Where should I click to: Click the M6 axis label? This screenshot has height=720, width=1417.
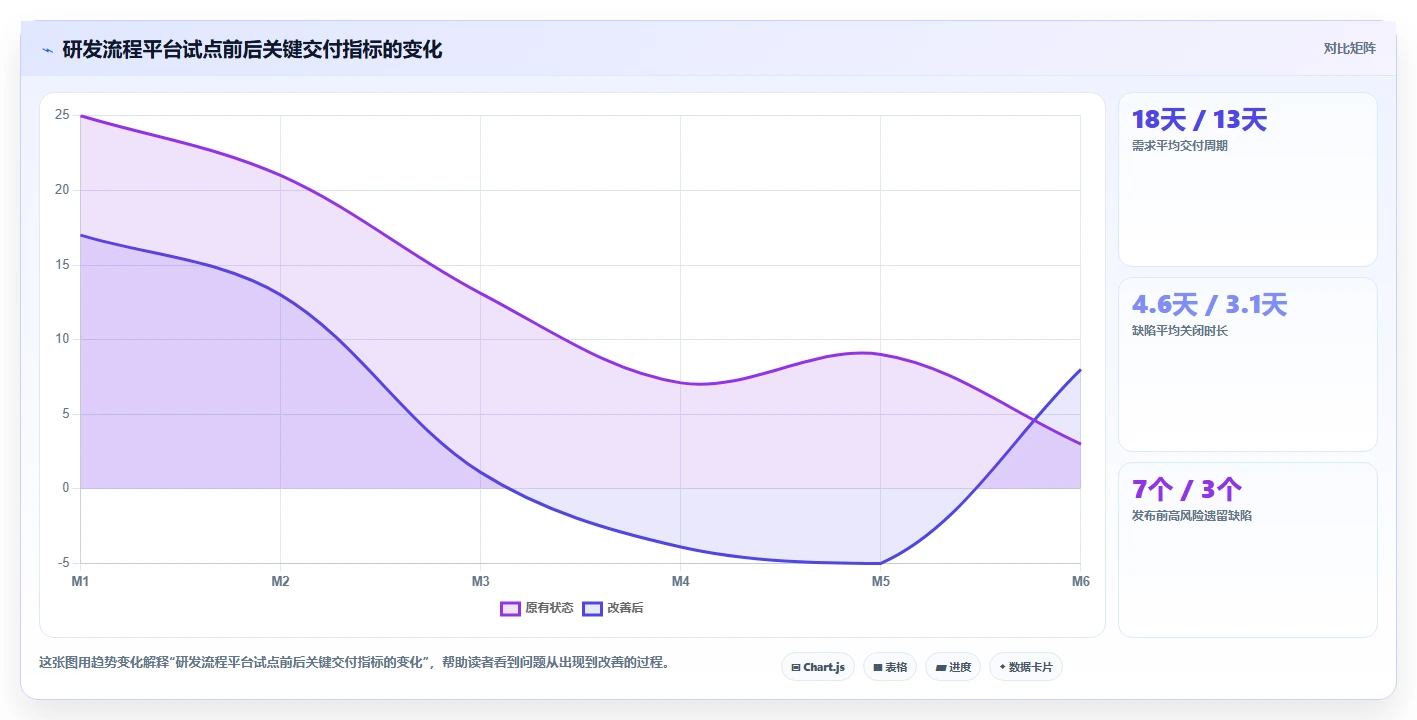click(1080, 581)
